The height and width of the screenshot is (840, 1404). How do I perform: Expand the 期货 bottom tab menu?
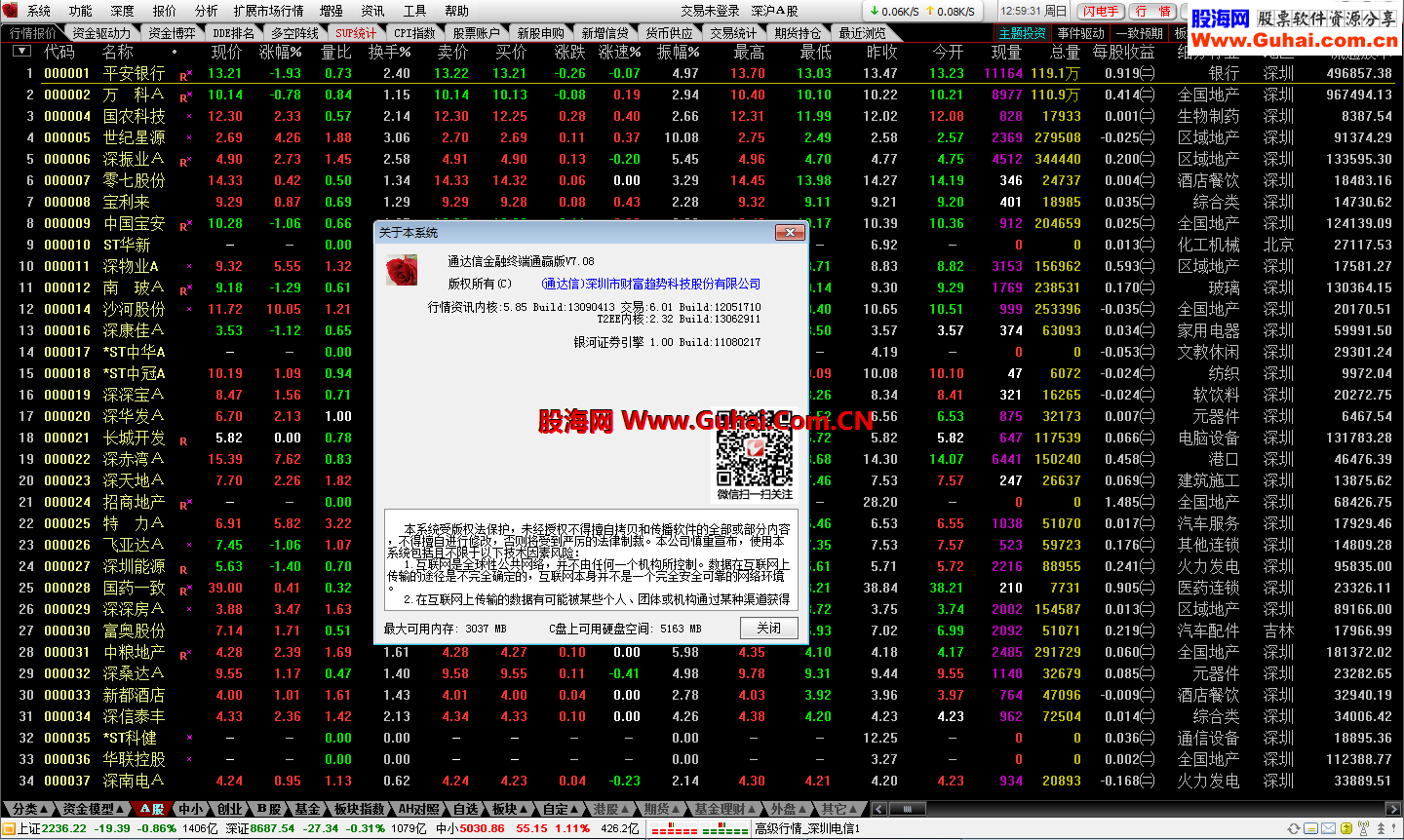662,809
